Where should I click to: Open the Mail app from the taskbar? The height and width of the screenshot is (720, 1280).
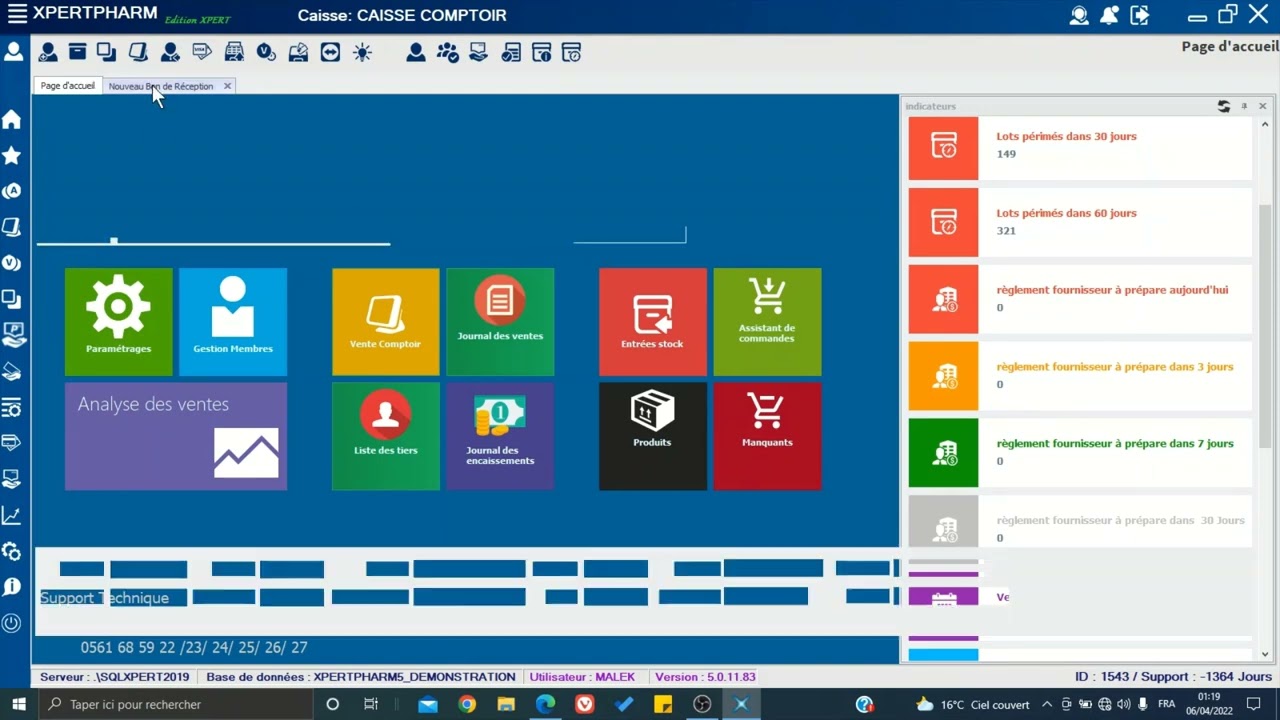tap(428, 704)
